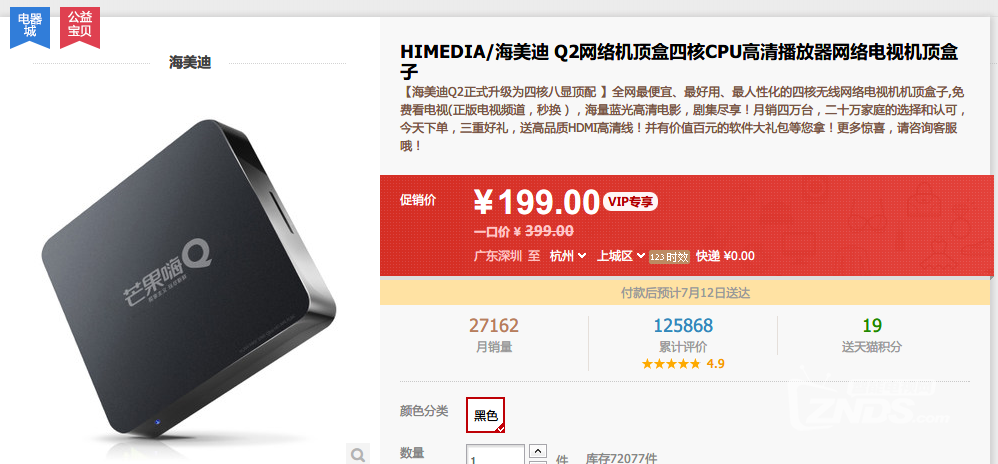Open the 125868 累计评价 reviews count

point(683,326)
